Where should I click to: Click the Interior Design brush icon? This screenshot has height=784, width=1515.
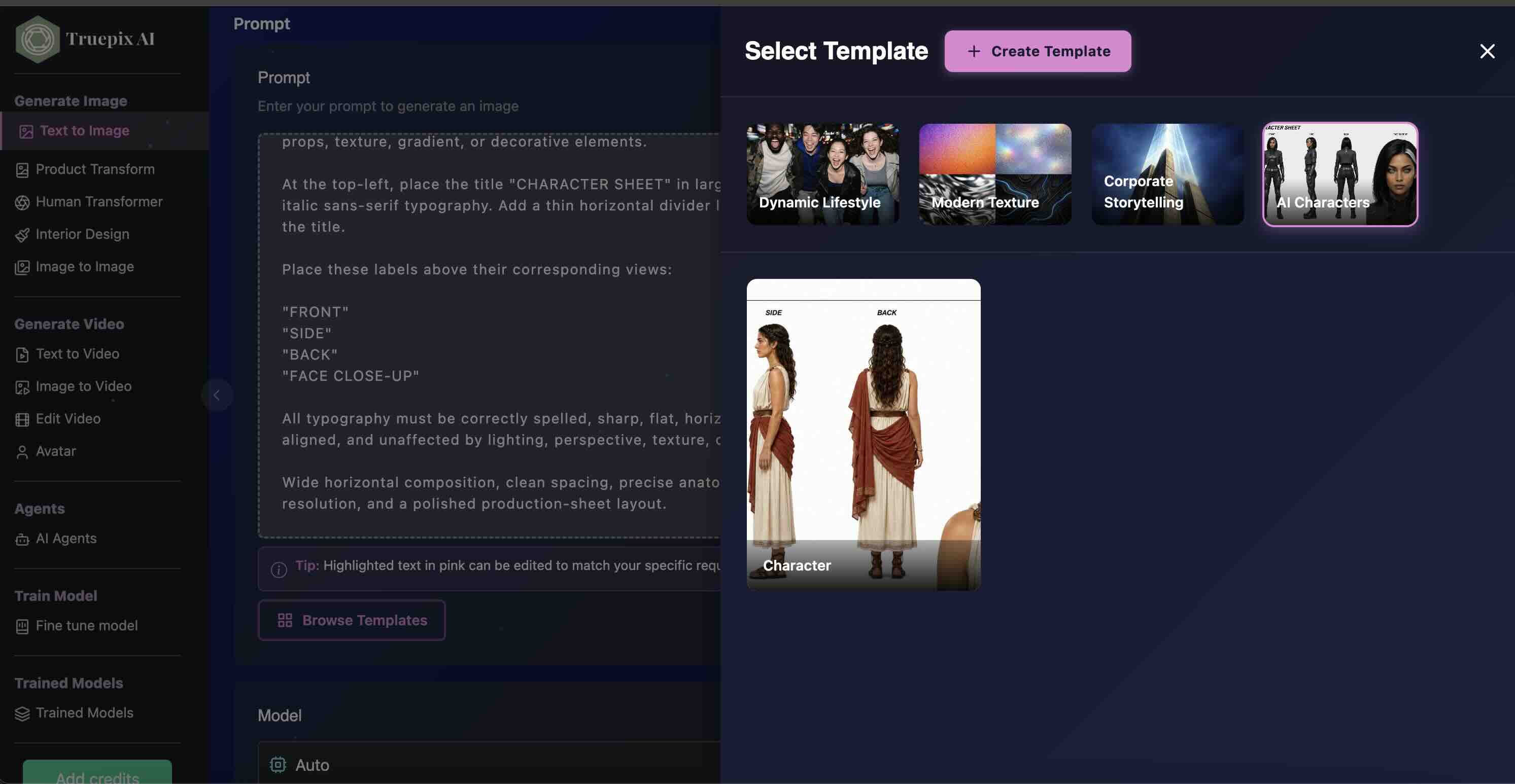(22, 234)
